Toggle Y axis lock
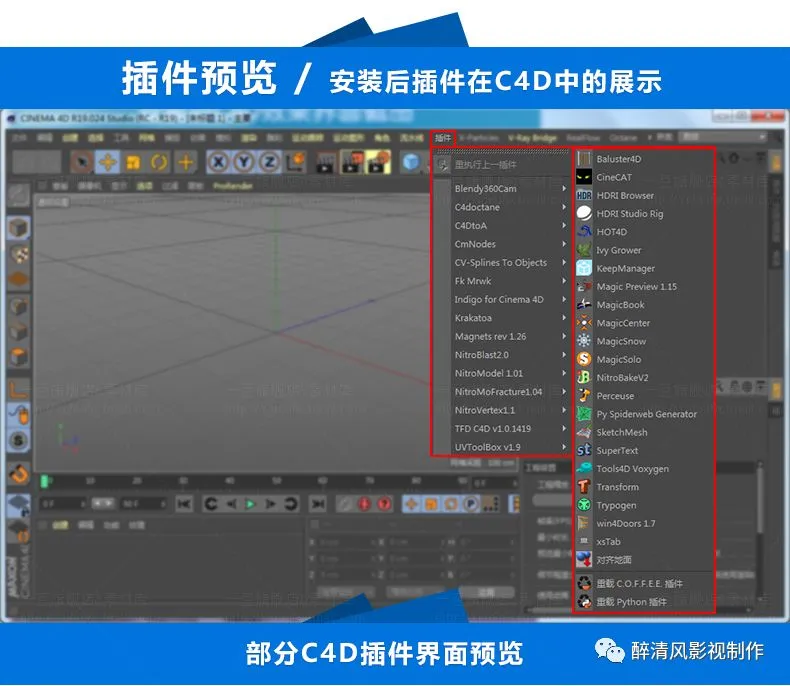 click(244, 162)
